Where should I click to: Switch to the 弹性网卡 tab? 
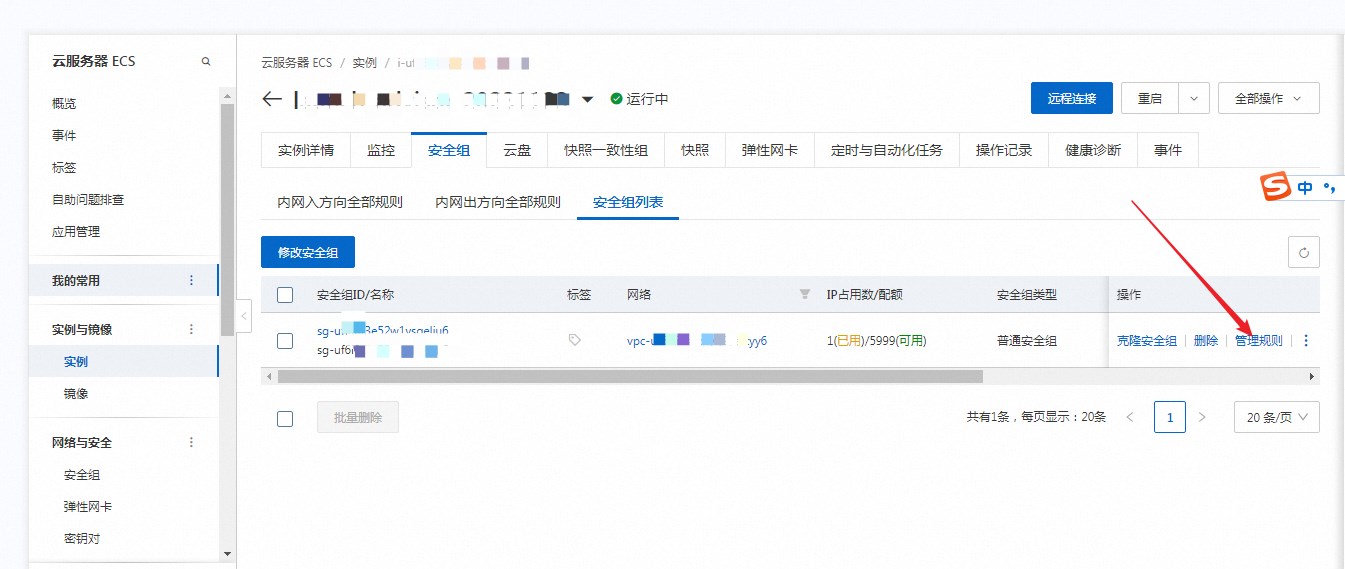point(770,150)
